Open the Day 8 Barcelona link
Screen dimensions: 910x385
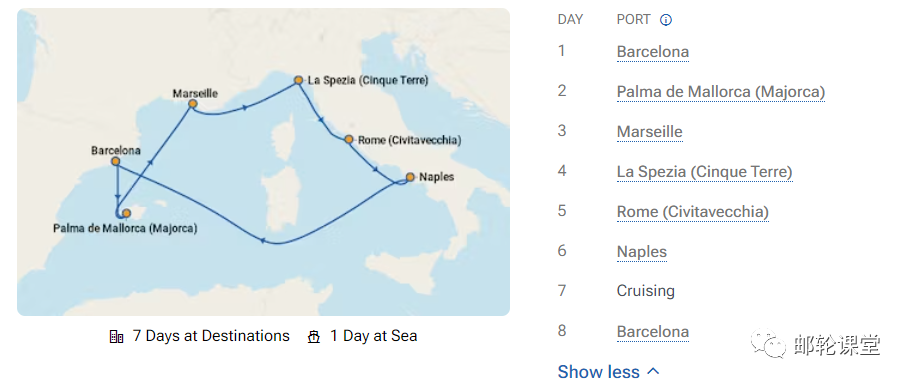[653, 332]
